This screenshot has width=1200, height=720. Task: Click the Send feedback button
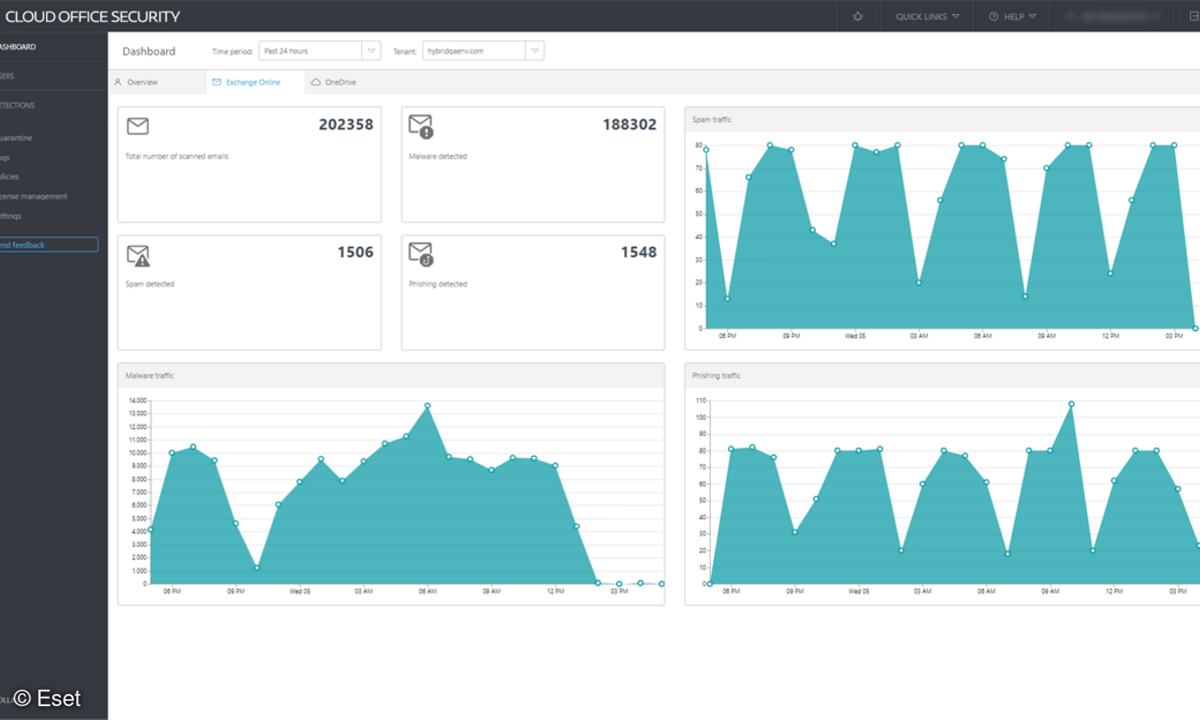click(x=49, y=245)
